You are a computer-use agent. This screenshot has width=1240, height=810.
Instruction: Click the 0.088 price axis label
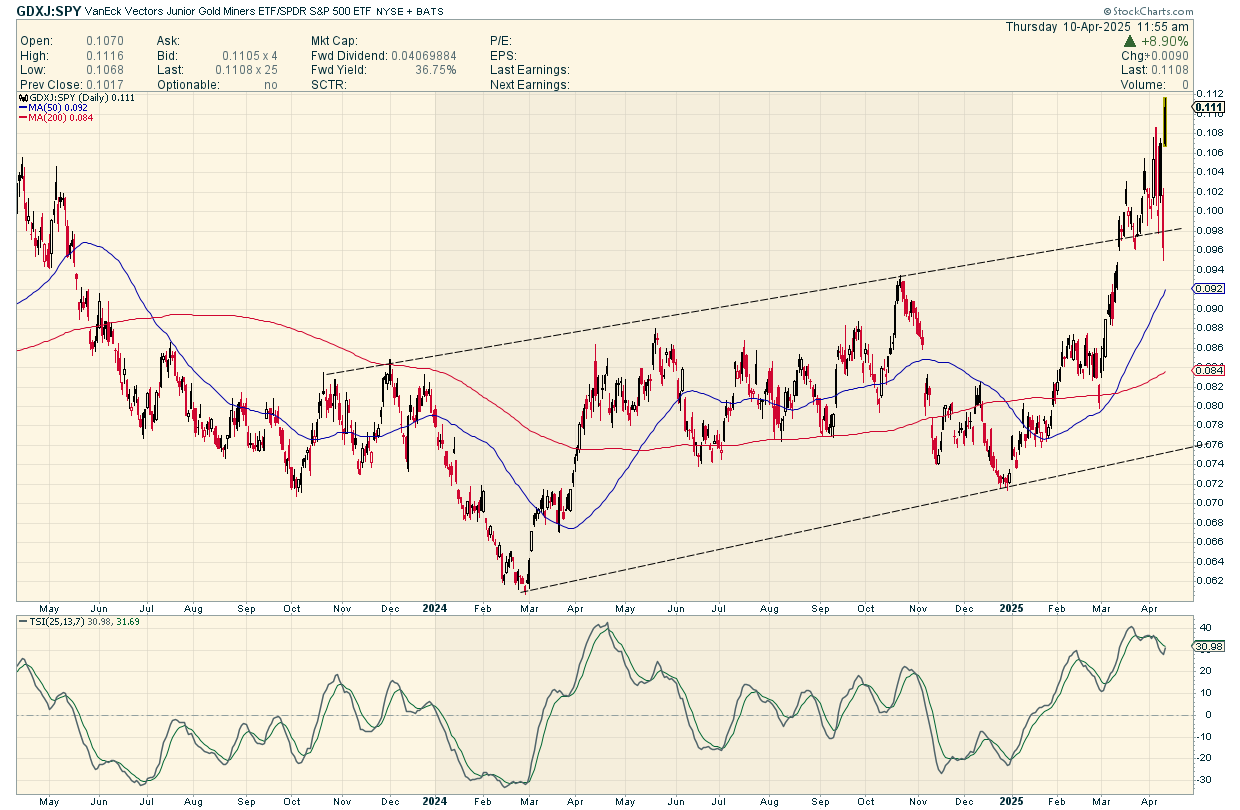click(x=1211, y=328)
